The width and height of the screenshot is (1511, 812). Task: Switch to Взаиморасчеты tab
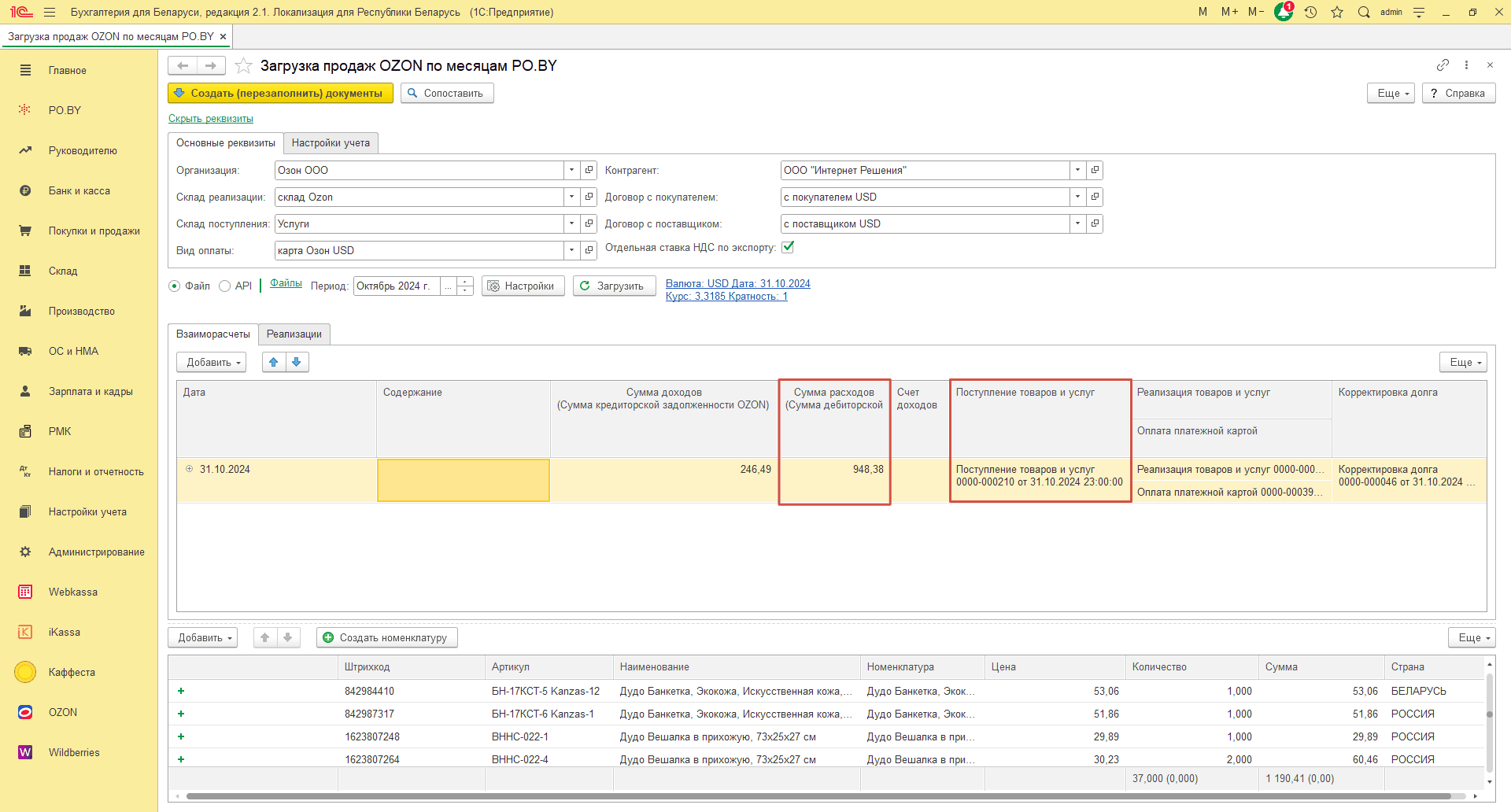click(x=213, y=334)
